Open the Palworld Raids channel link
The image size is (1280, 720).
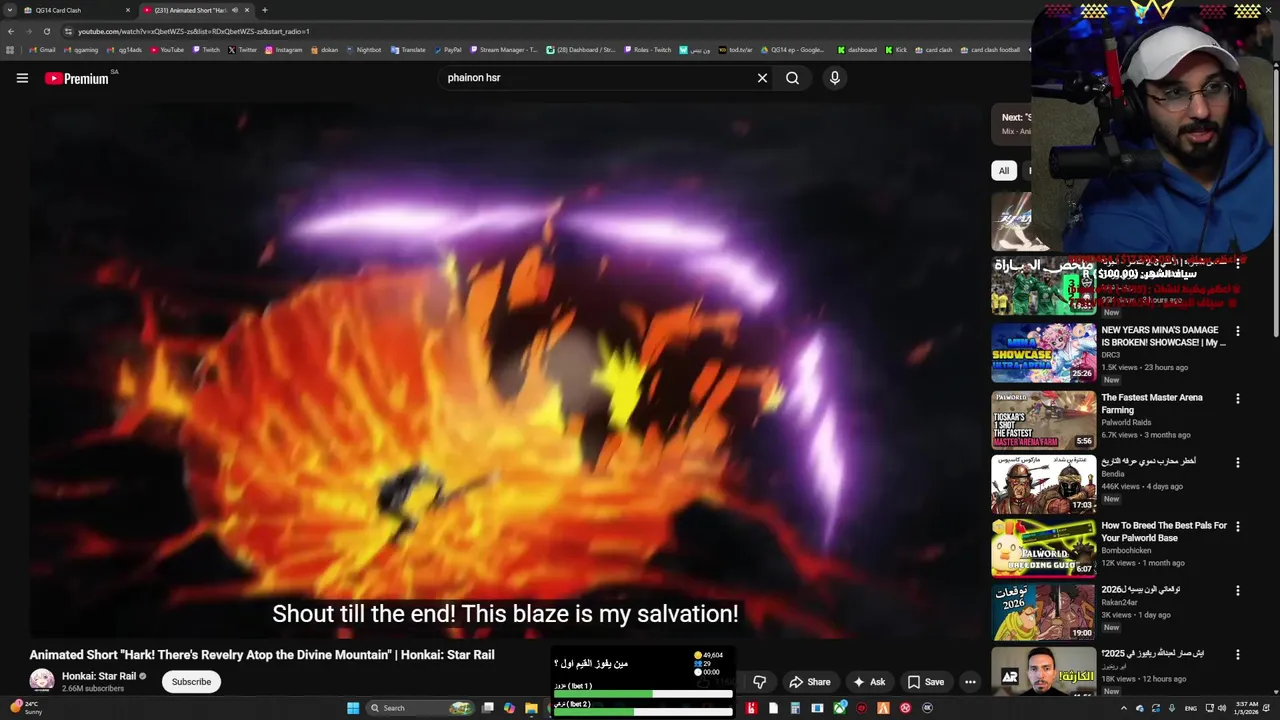pos(1126,422)
